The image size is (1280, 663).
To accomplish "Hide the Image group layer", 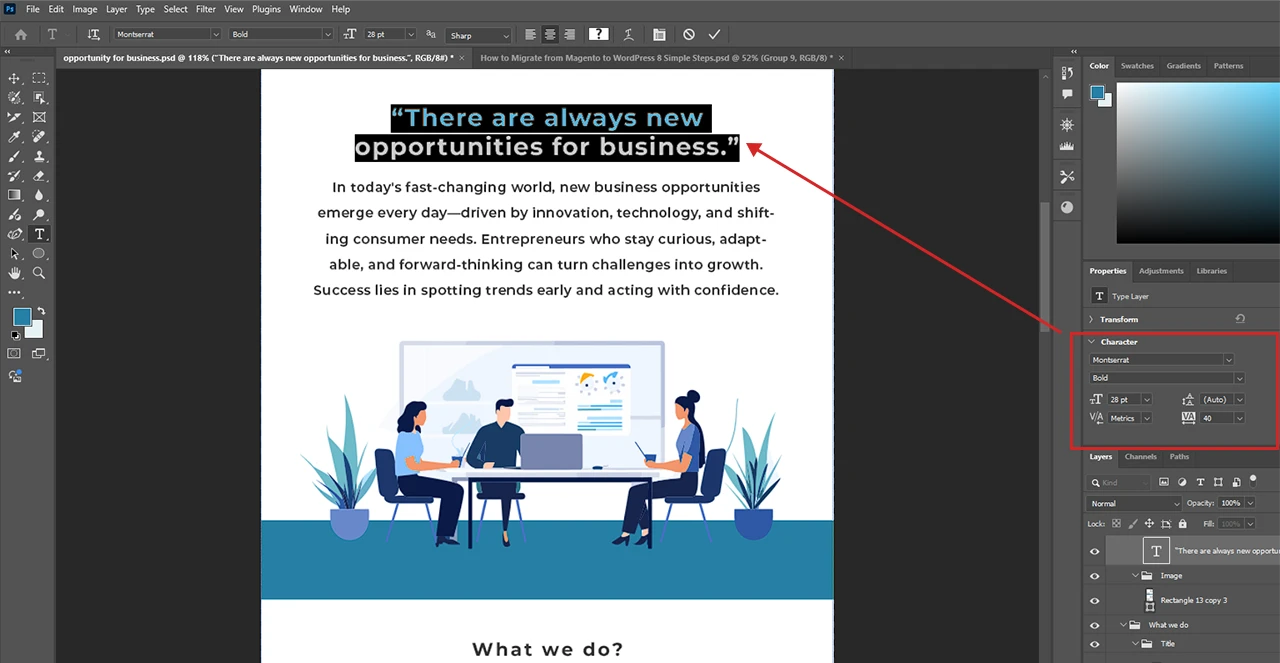I will pos(1094,575).
